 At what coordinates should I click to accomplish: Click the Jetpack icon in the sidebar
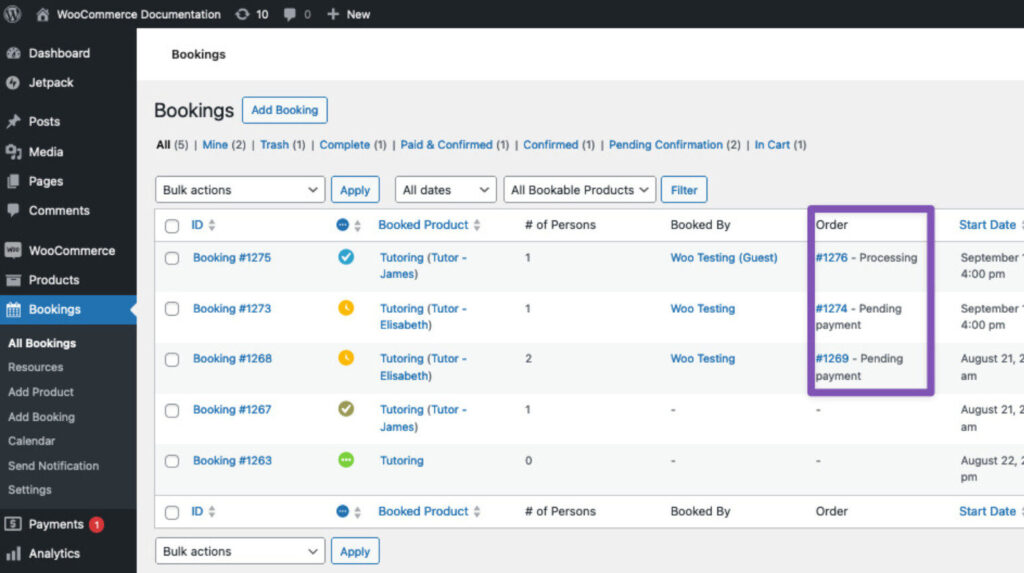(13, 82)
